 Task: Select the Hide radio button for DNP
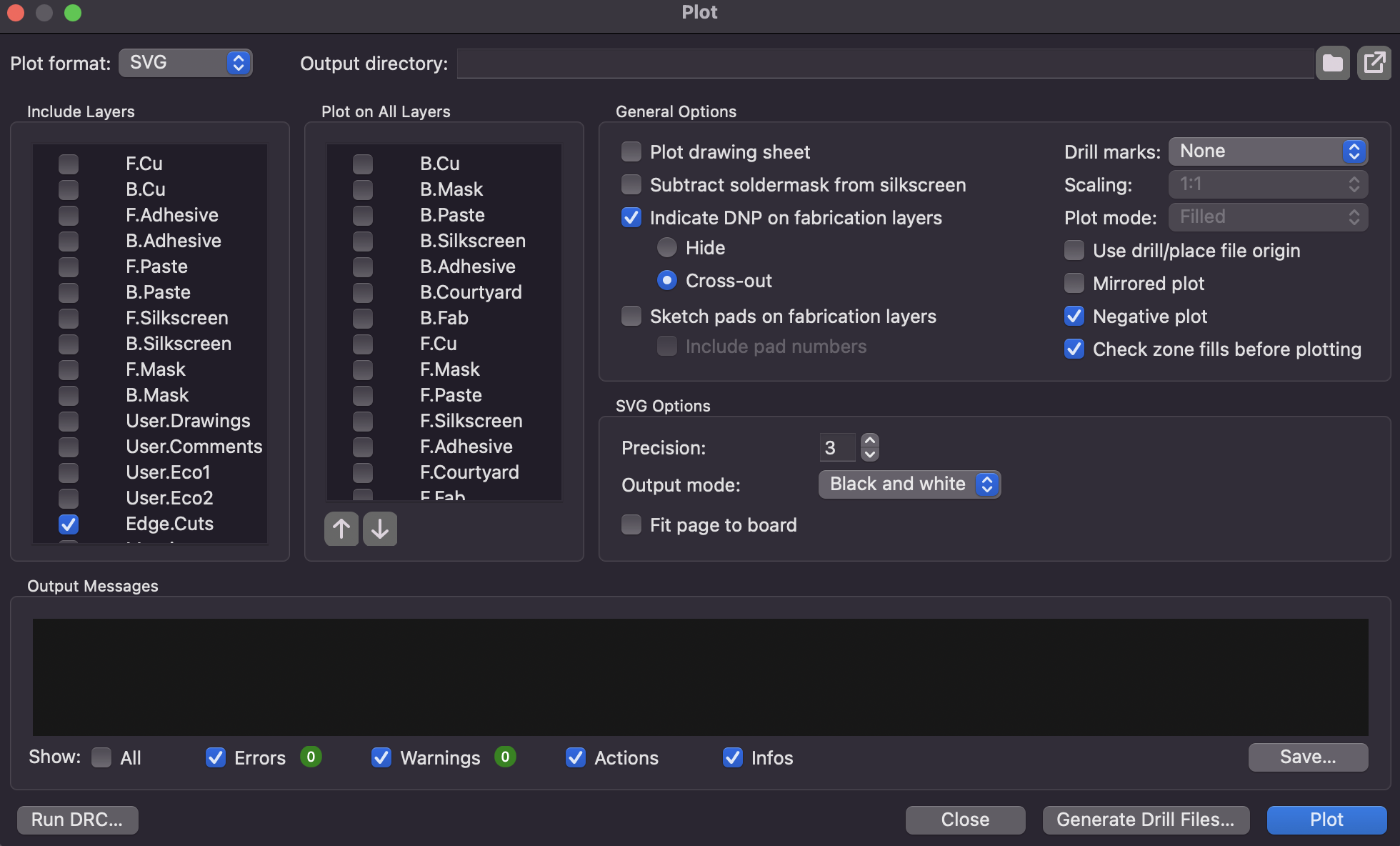pyautogui.click(x=666, y=247)
